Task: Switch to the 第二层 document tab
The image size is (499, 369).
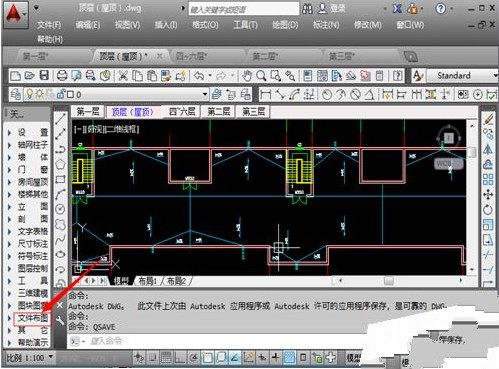Action: coord(266,56)
